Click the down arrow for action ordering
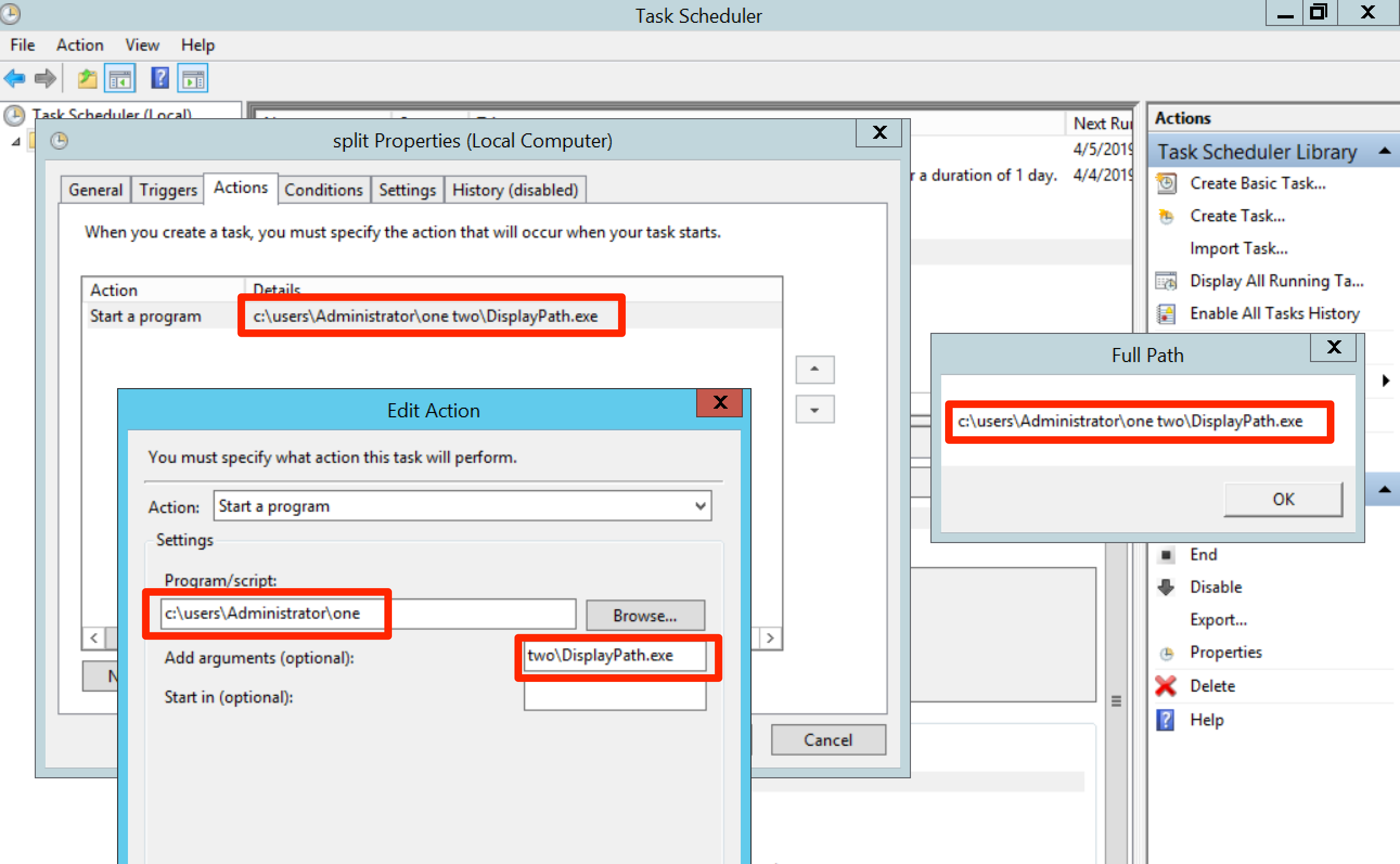Image resolution: width=1400 pixels, height=864 pixels. tap(814, 409)
